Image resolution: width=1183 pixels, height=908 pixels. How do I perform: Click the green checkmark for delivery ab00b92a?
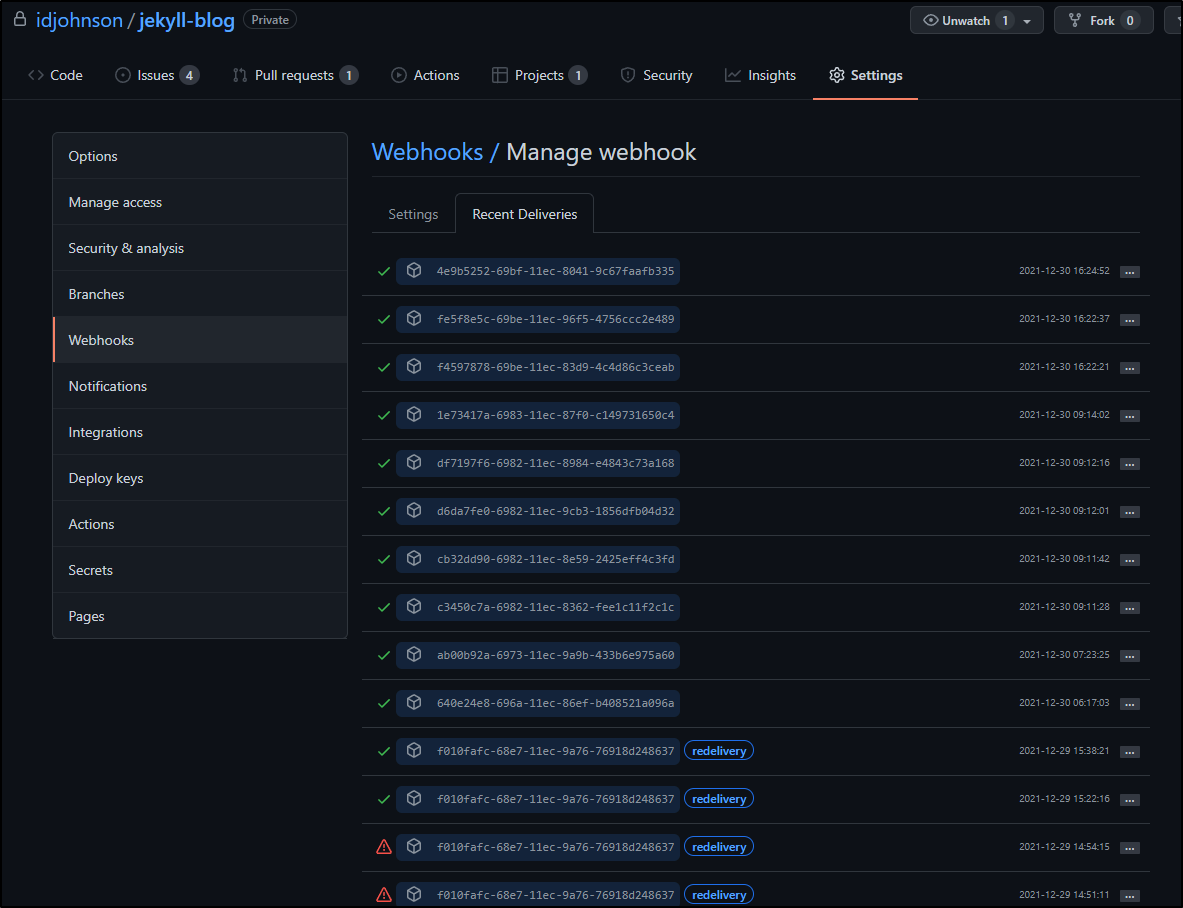384,655
